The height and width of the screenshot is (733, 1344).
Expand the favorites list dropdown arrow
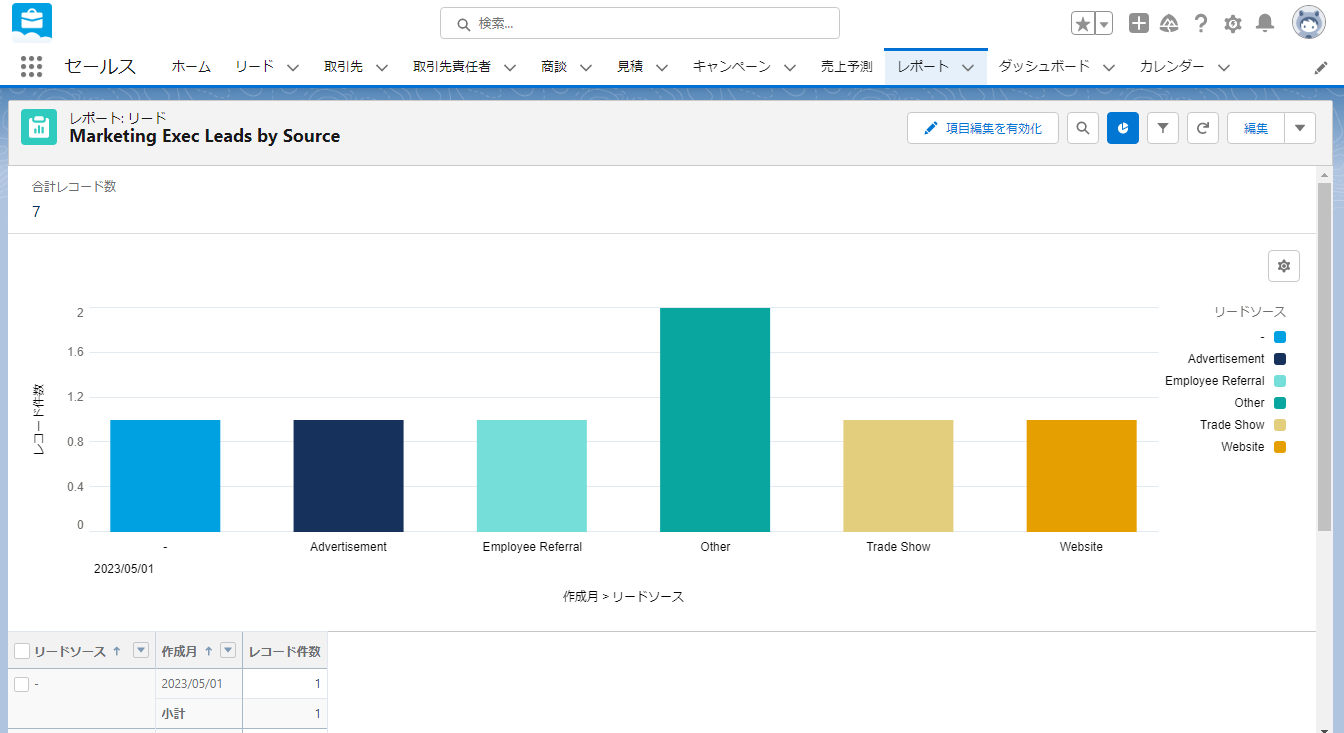1104,23
